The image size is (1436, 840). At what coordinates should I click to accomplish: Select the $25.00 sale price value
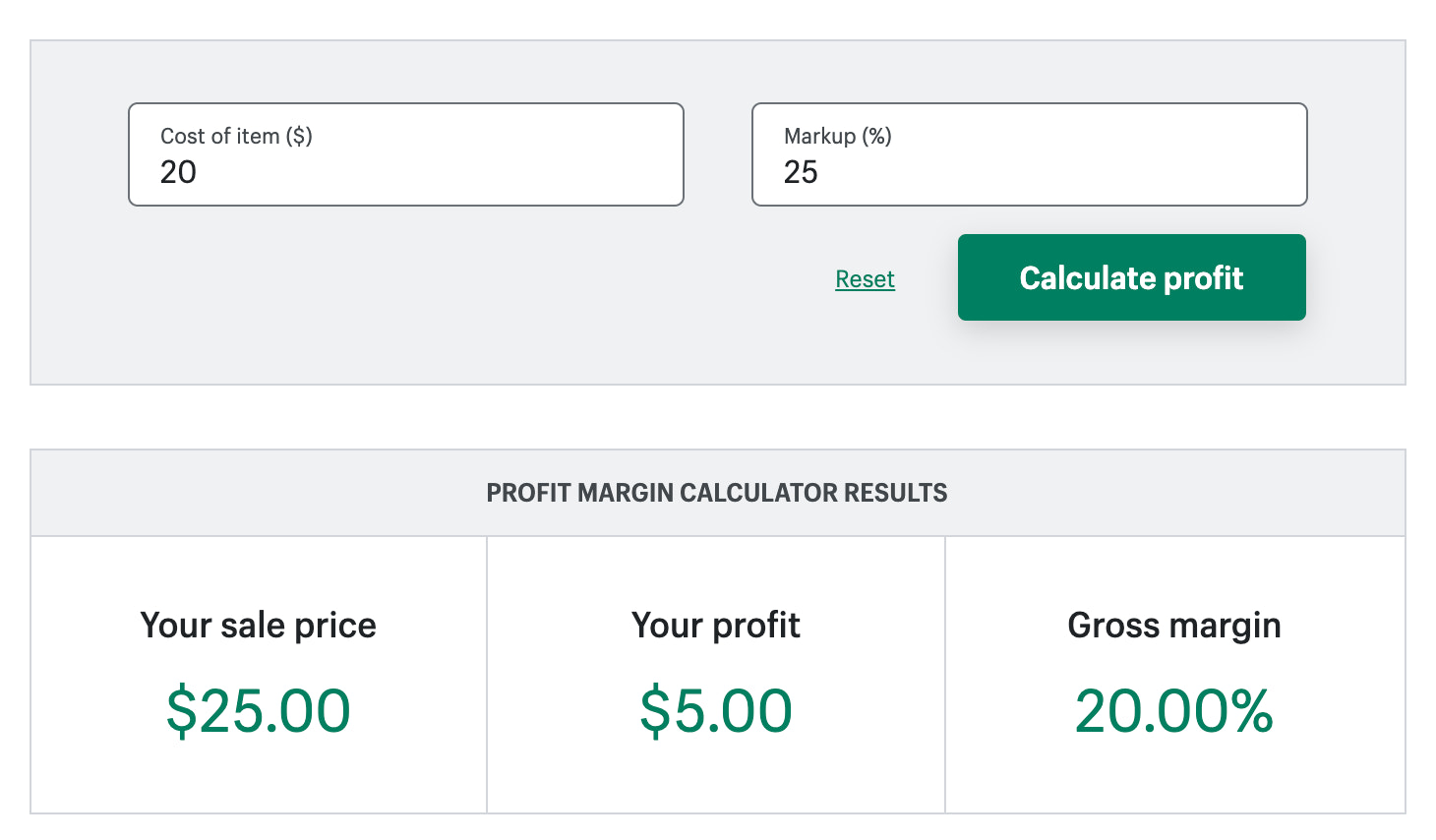pyautogui.click(x=259, y=709)
